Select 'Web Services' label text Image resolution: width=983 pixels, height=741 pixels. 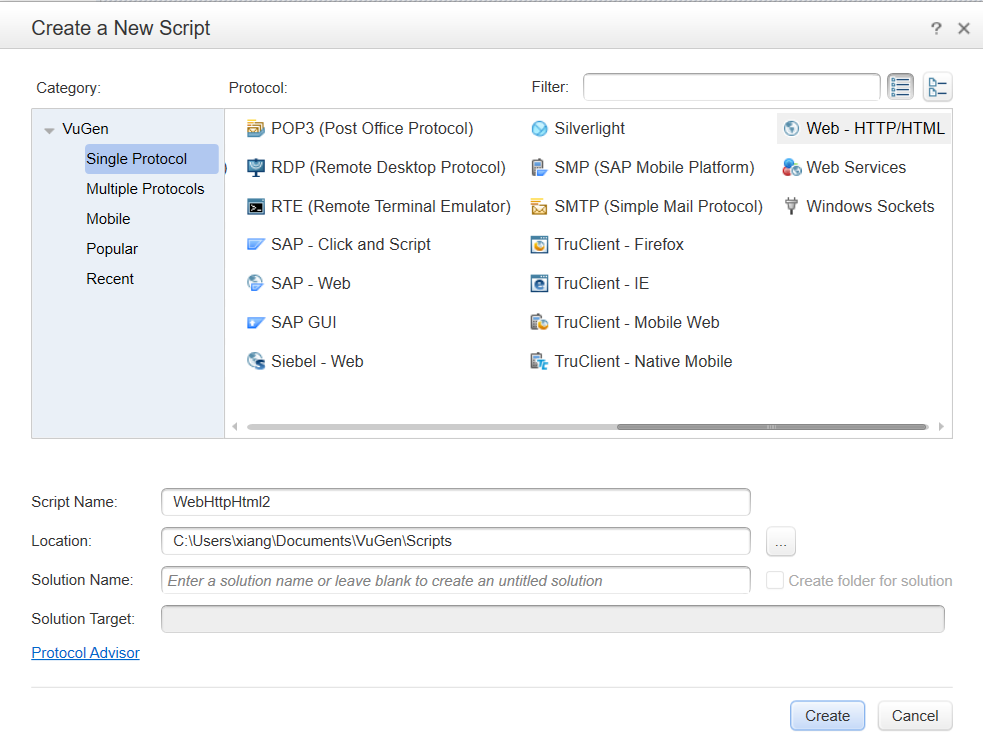tap(856, 167)
